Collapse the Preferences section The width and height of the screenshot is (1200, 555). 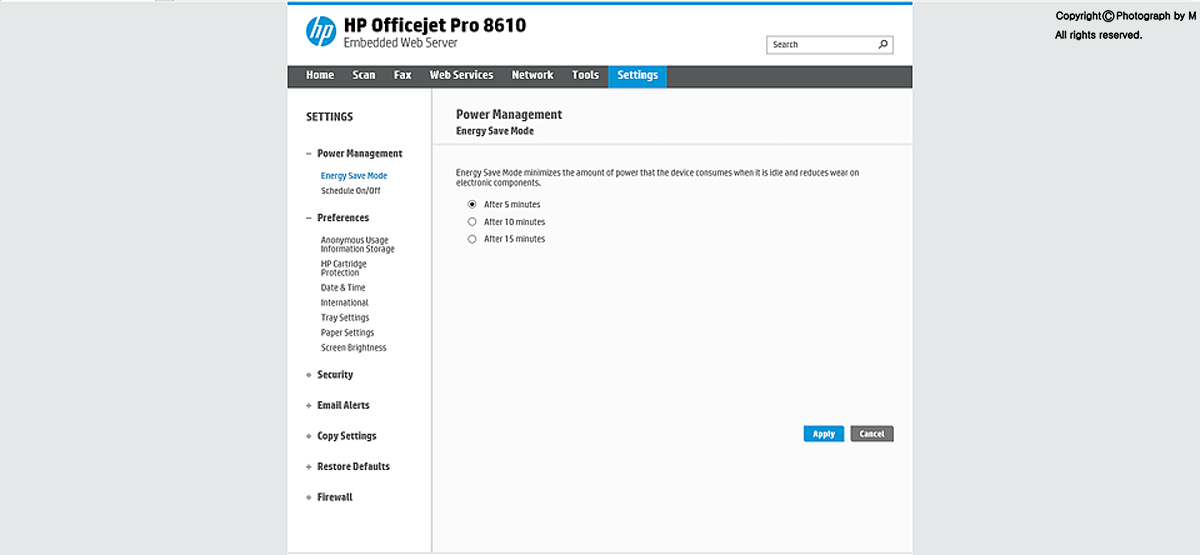coord(309,218)
